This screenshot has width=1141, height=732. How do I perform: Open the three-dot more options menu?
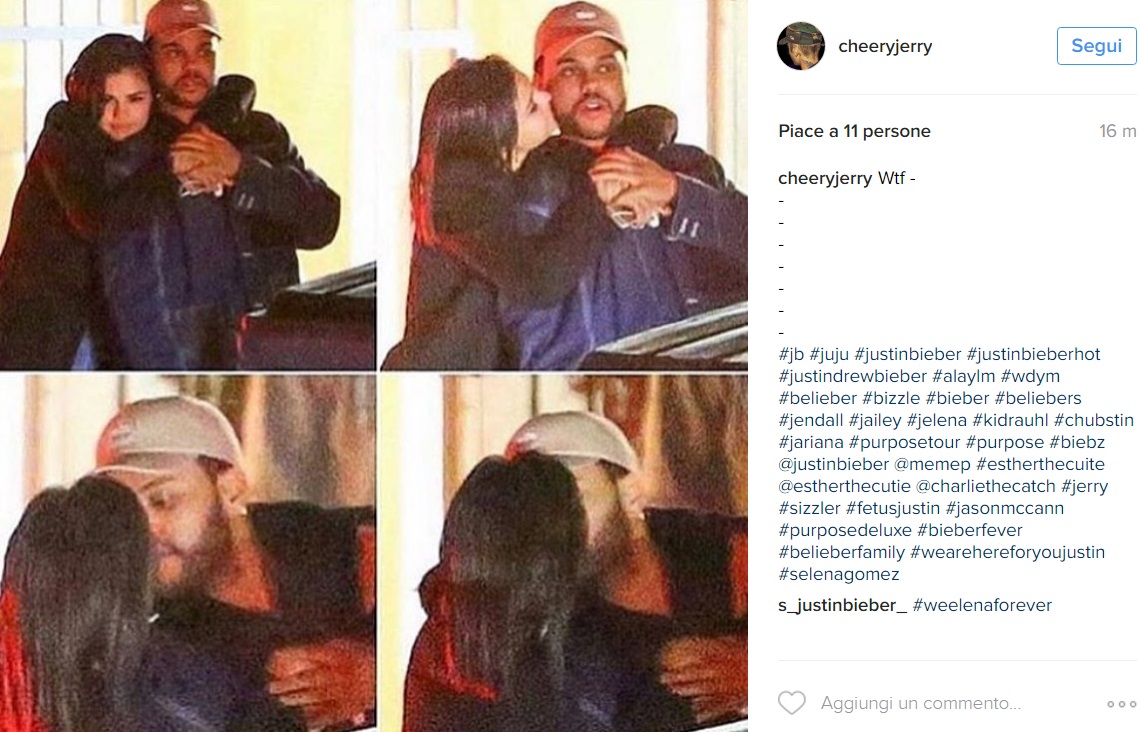click(1121, 704)
